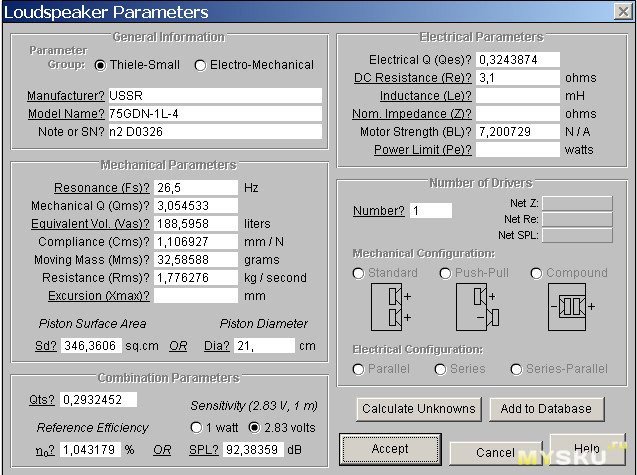
Task: Select the Electro-Mechanical parameter group
Action: 200,65
